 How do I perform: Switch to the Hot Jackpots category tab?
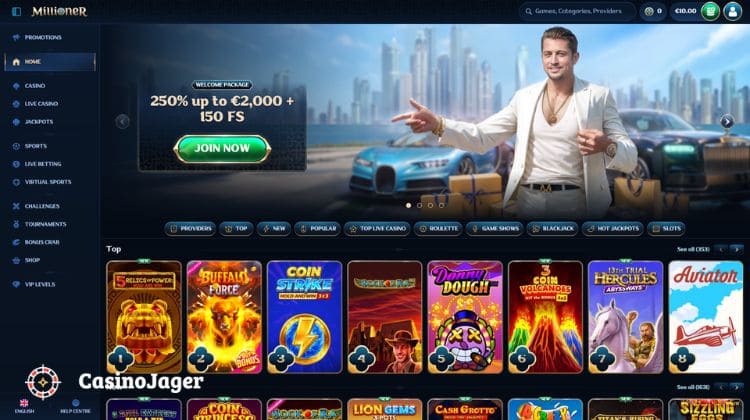(x=612, y=229)
